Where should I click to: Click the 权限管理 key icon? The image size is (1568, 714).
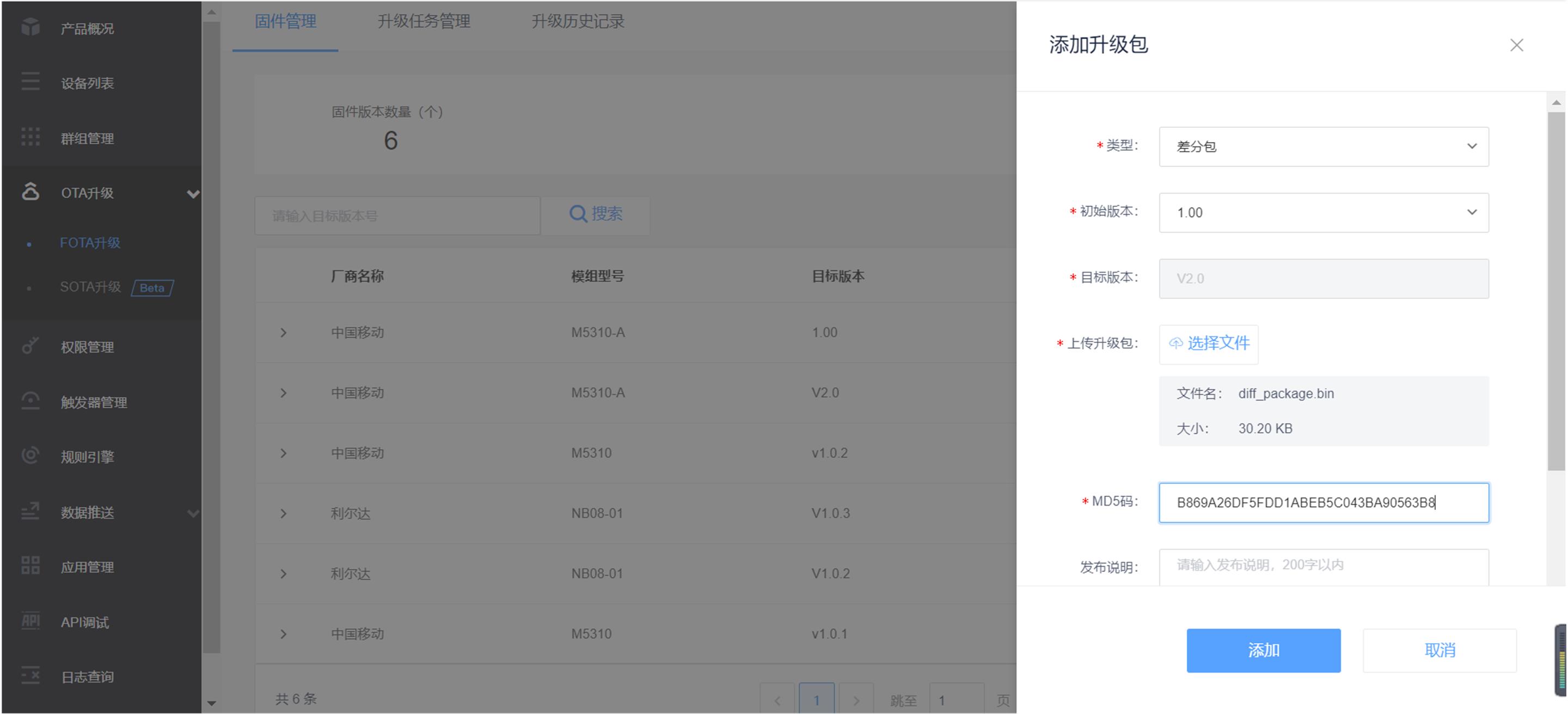30,346
